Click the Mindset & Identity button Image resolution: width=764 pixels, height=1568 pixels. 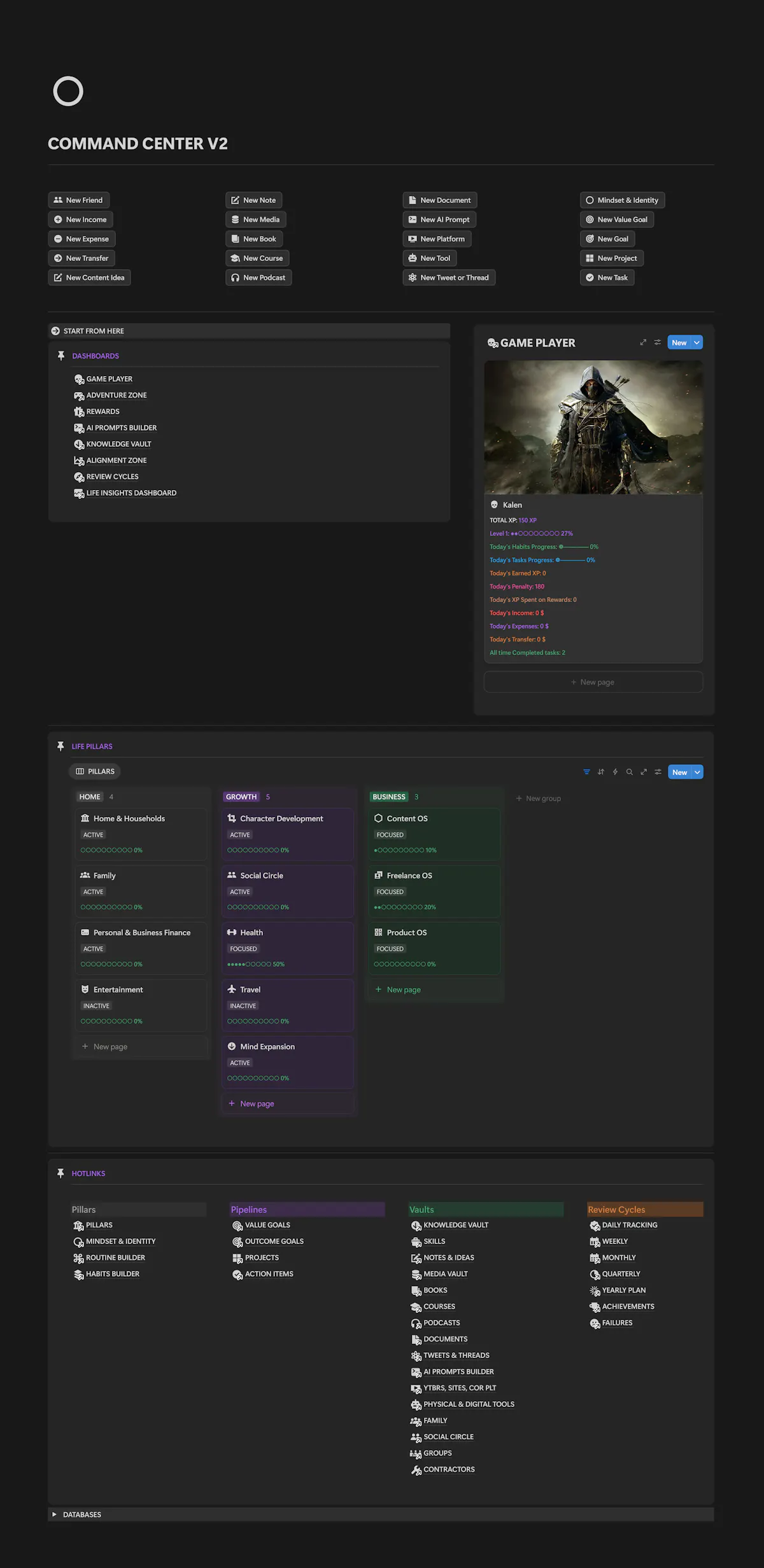tap(622, 200)
